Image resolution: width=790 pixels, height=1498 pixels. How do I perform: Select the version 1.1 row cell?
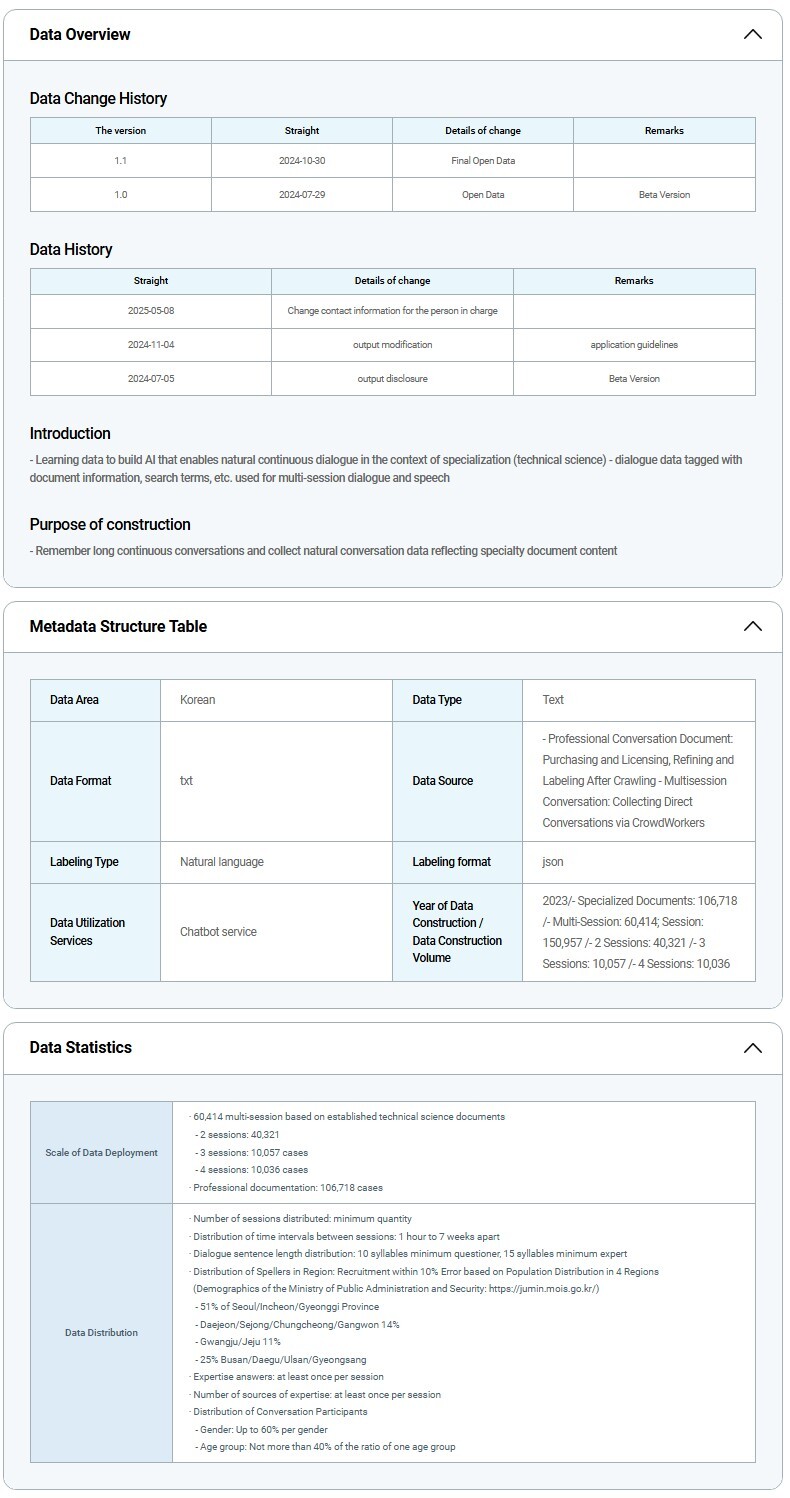coord(120,161)
